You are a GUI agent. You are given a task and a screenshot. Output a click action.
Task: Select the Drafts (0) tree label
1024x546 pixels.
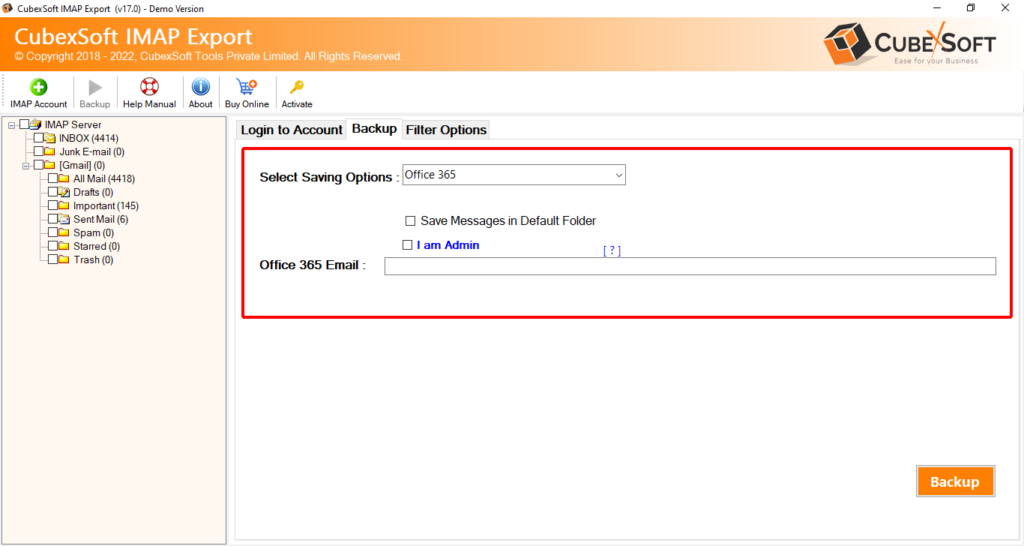93,192
